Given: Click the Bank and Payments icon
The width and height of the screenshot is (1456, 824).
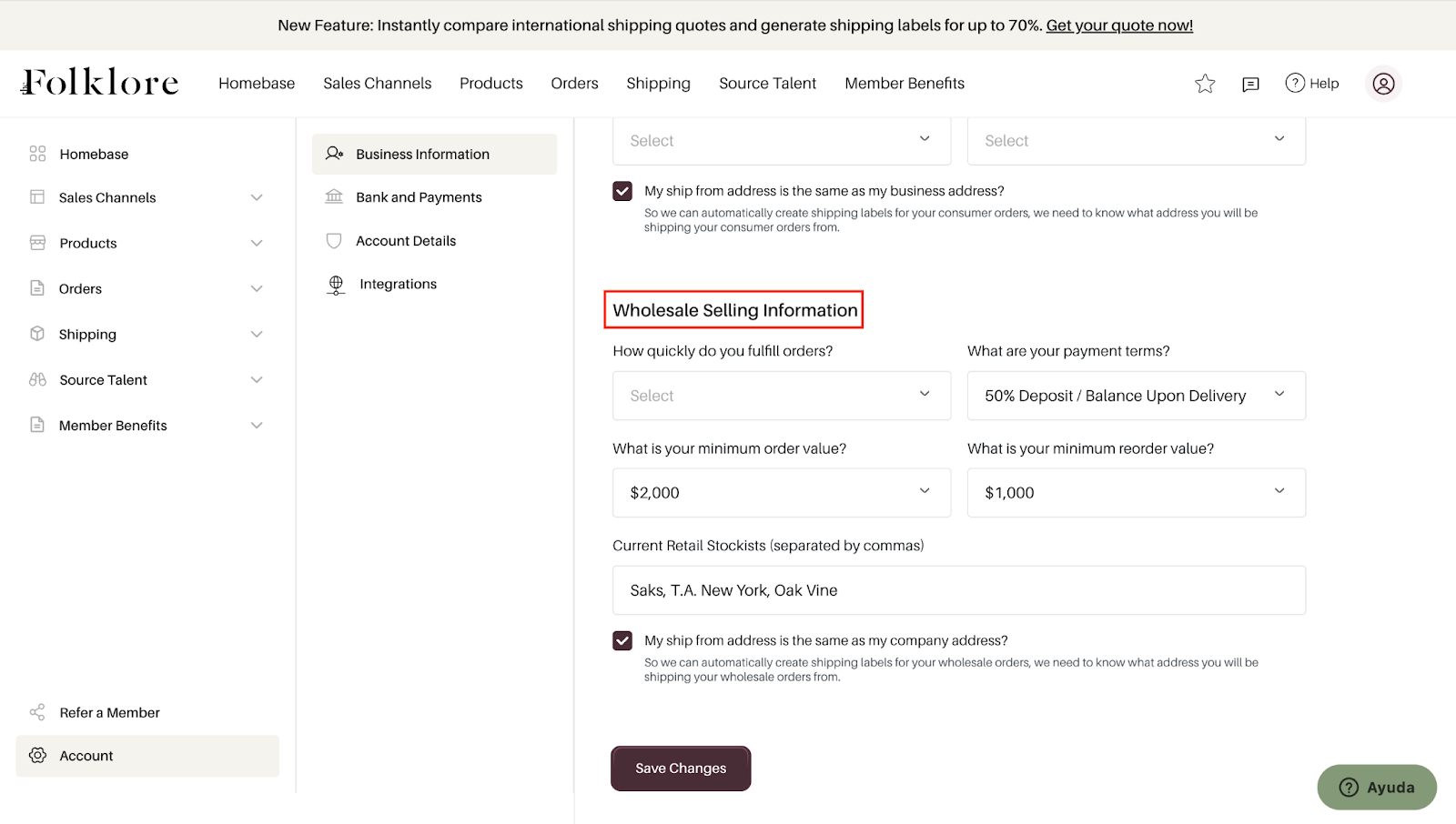Looking at the screenshot, I should click(x=334, y=197).
